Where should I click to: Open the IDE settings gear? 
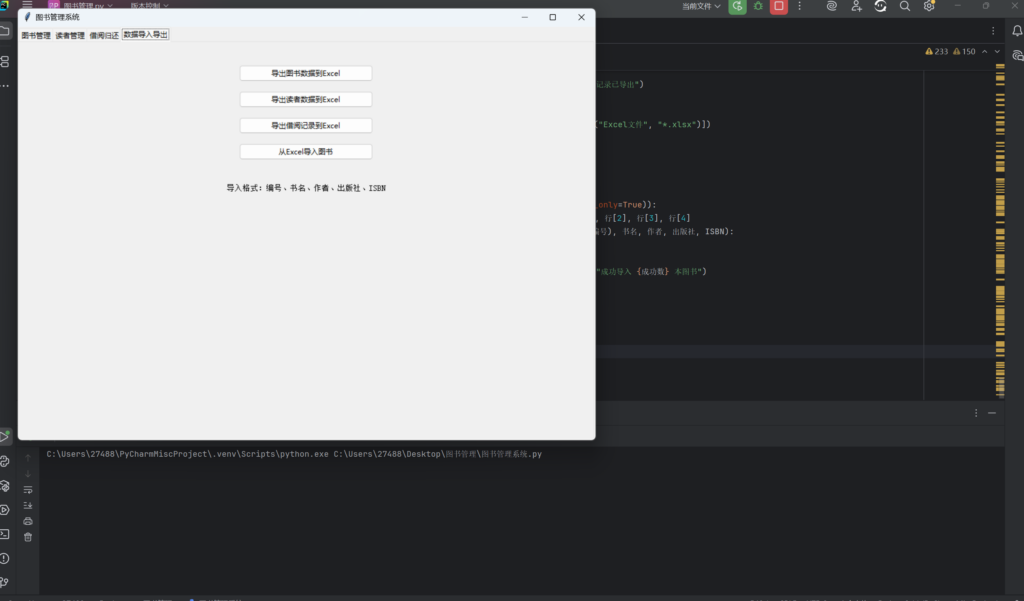pyautogui.click(x=929, y=6)
